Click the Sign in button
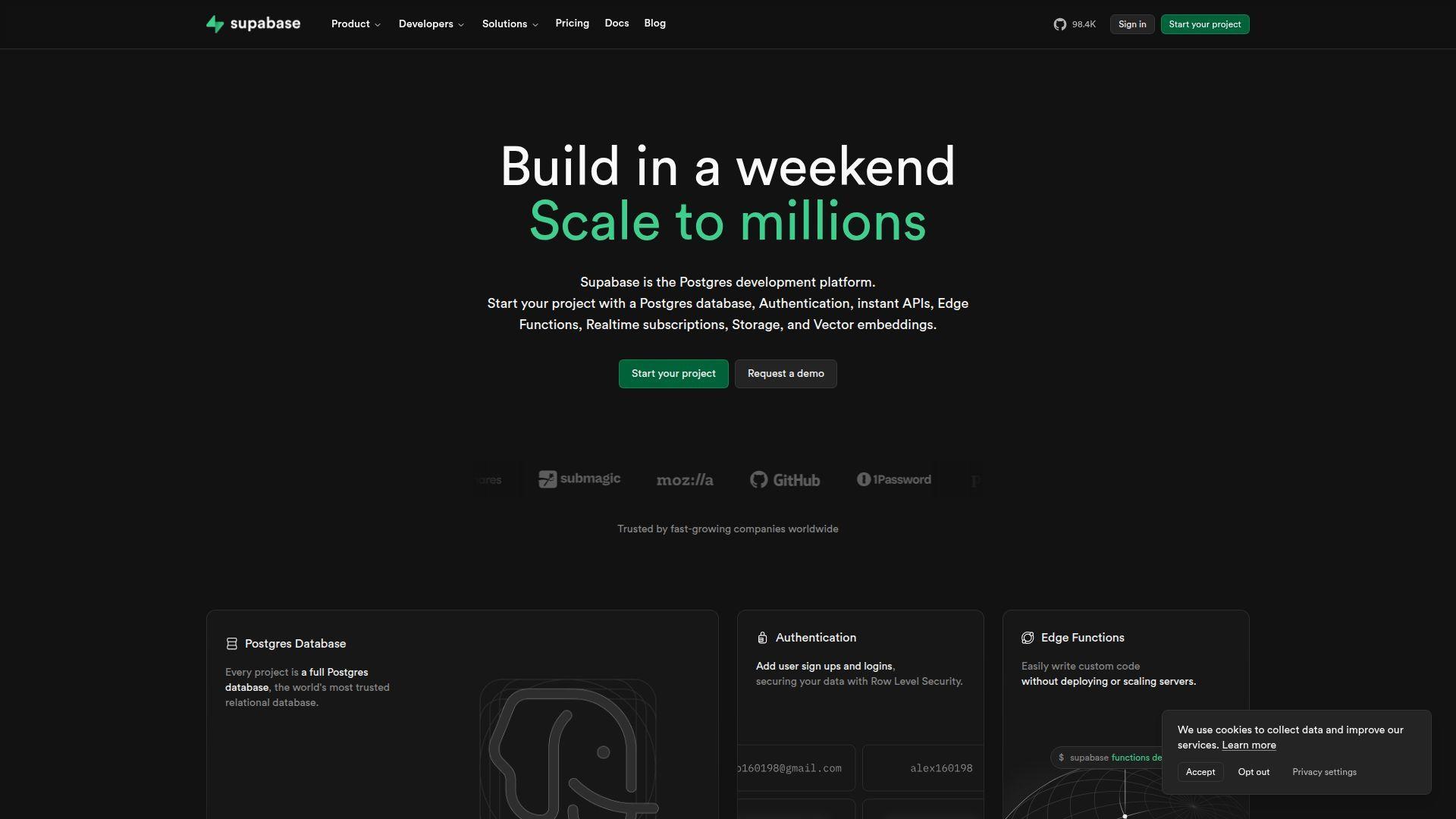This screenshot has height=819, width=1456. [x=1131, y=24]
